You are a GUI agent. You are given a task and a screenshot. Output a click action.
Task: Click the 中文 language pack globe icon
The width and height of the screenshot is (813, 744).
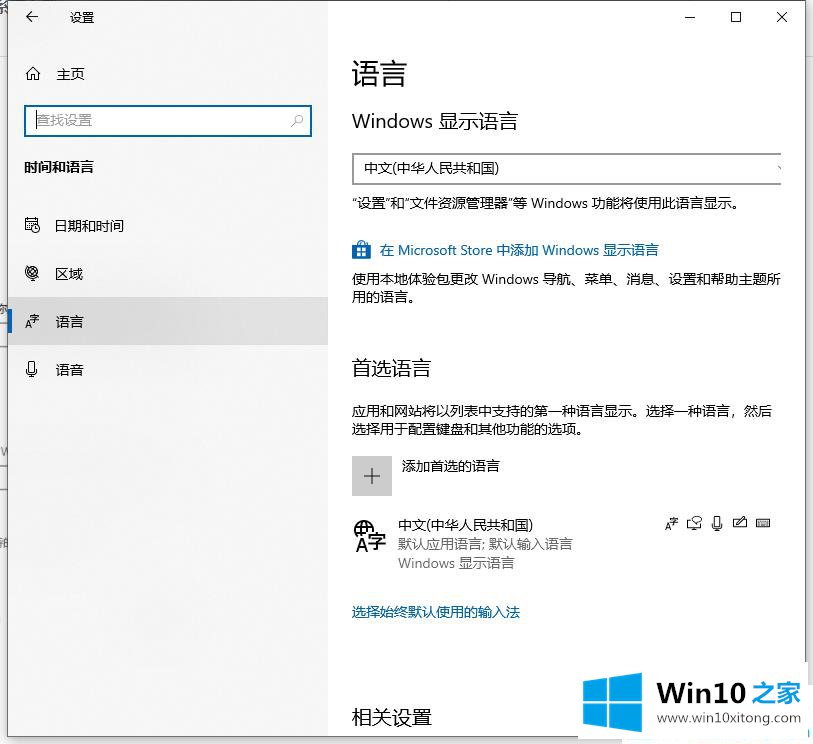click(370, 537)
